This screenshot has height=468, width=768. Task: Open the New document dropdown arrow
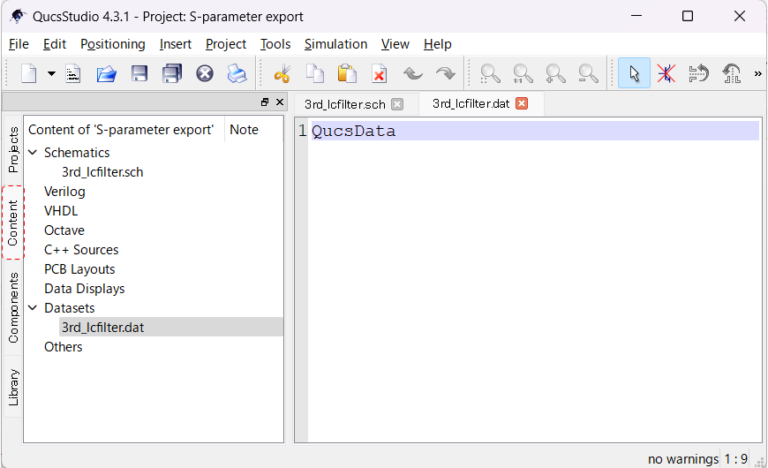tap(51, 74)
